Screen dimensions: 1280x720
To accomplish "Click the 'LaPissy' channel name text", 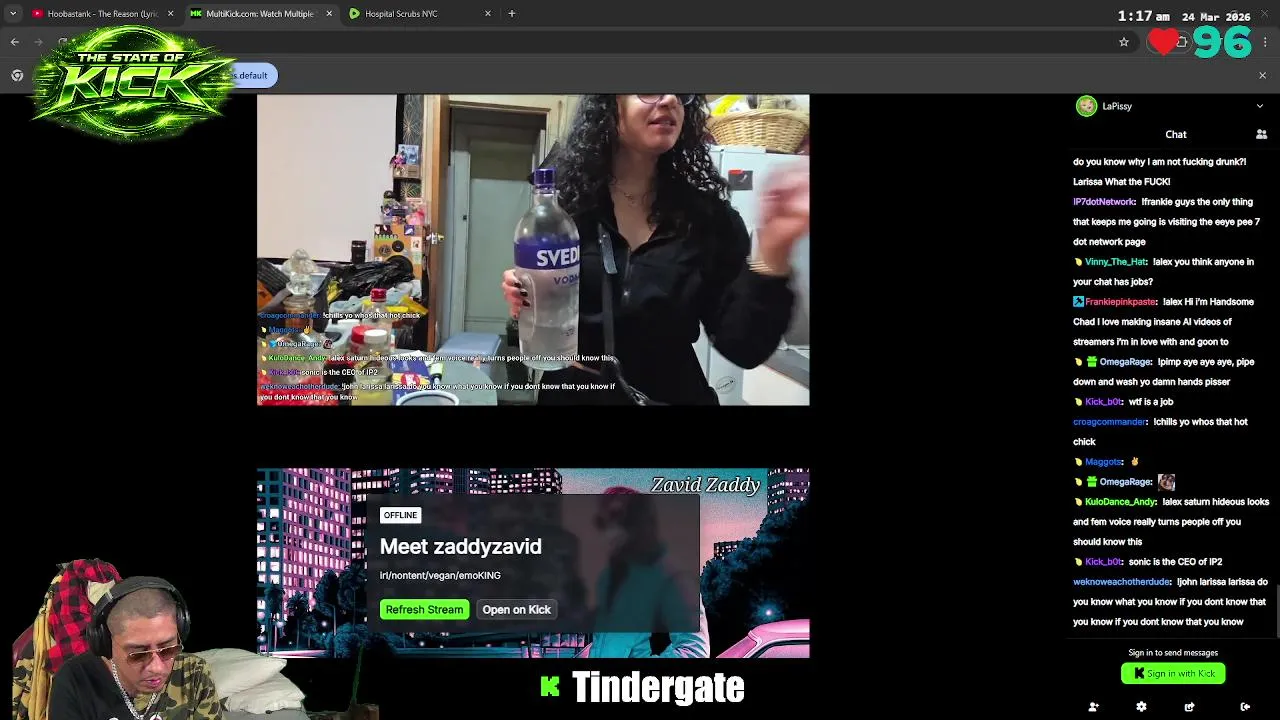I will [1117, 106].
